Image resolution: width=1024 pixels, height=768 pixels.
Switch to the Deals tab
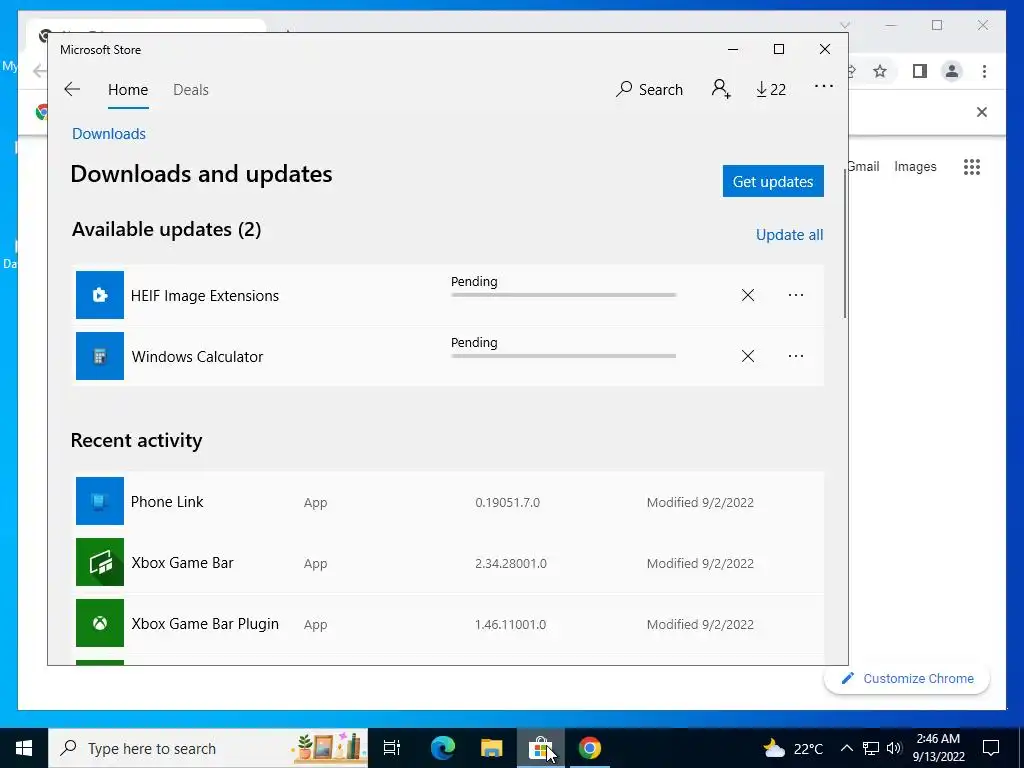191,90
